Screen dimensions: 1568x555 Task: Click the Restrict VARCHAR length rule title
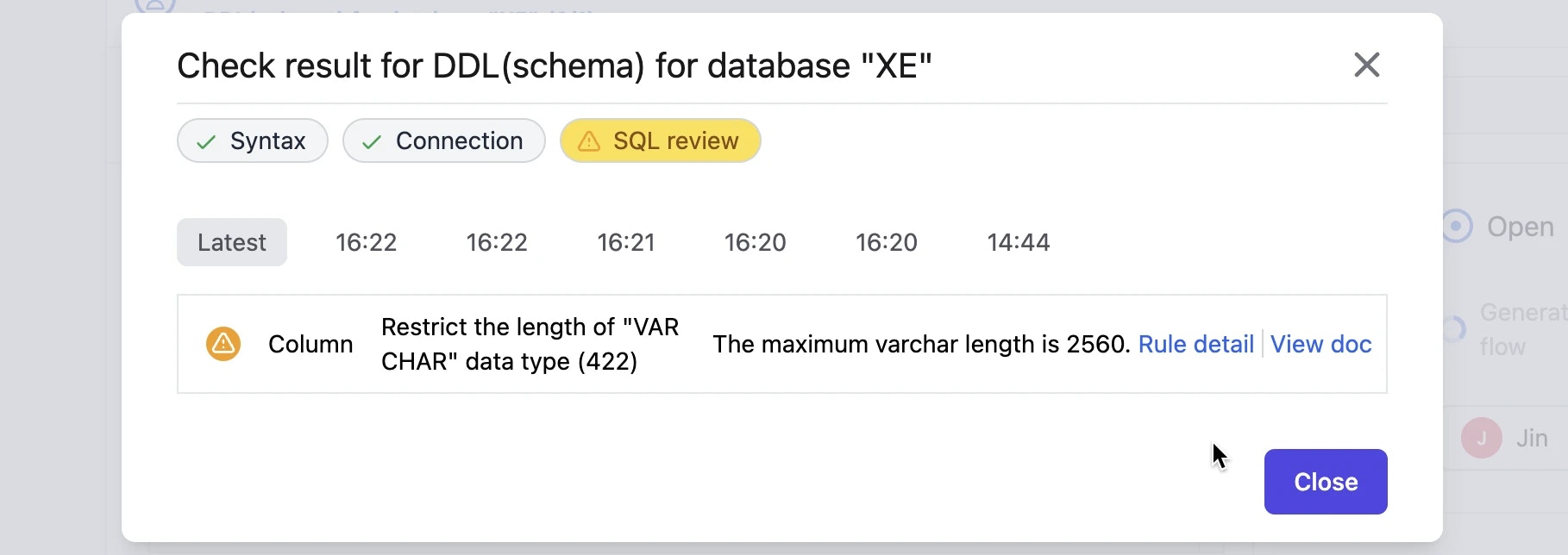click(x=530, y=344)
